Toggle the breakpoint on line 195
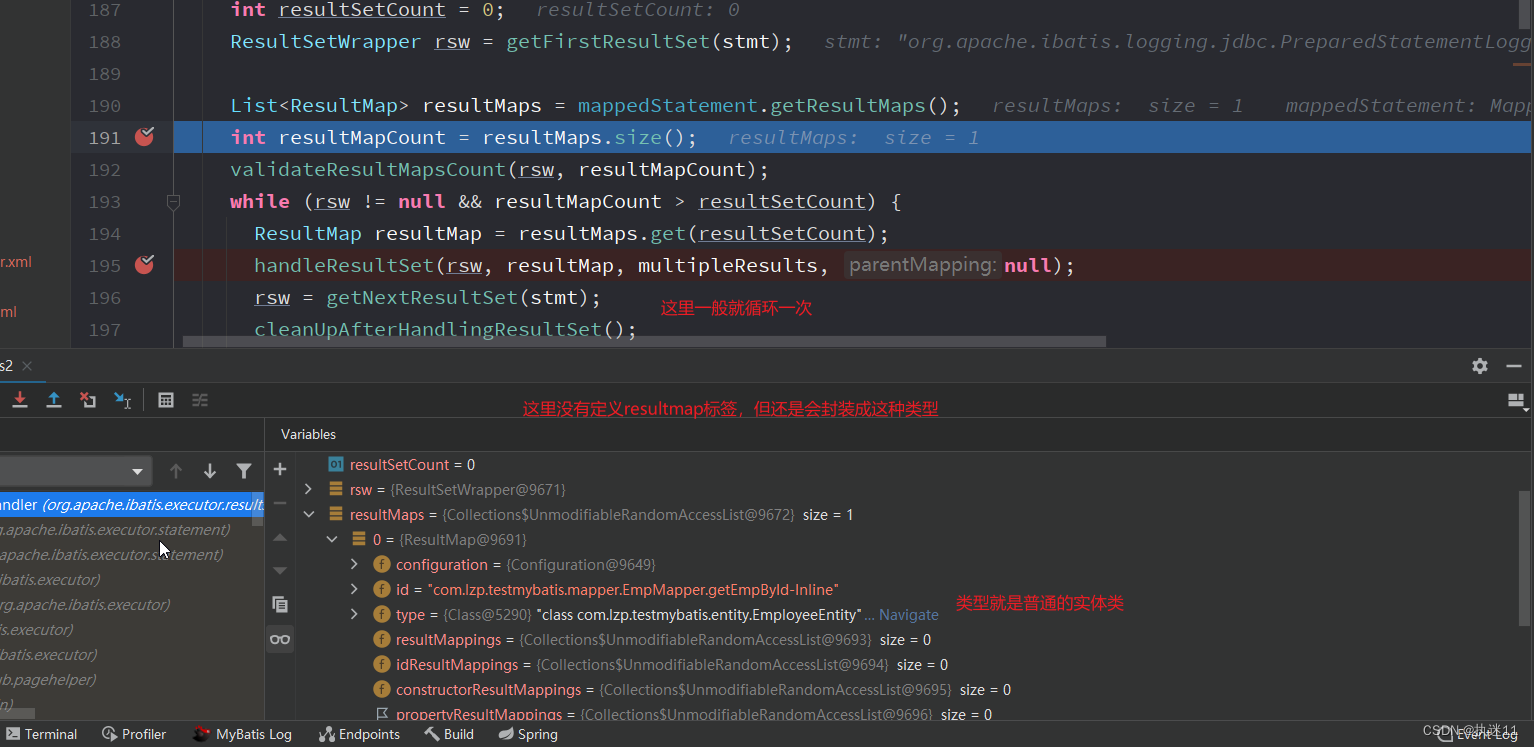 tap(145, 265)
